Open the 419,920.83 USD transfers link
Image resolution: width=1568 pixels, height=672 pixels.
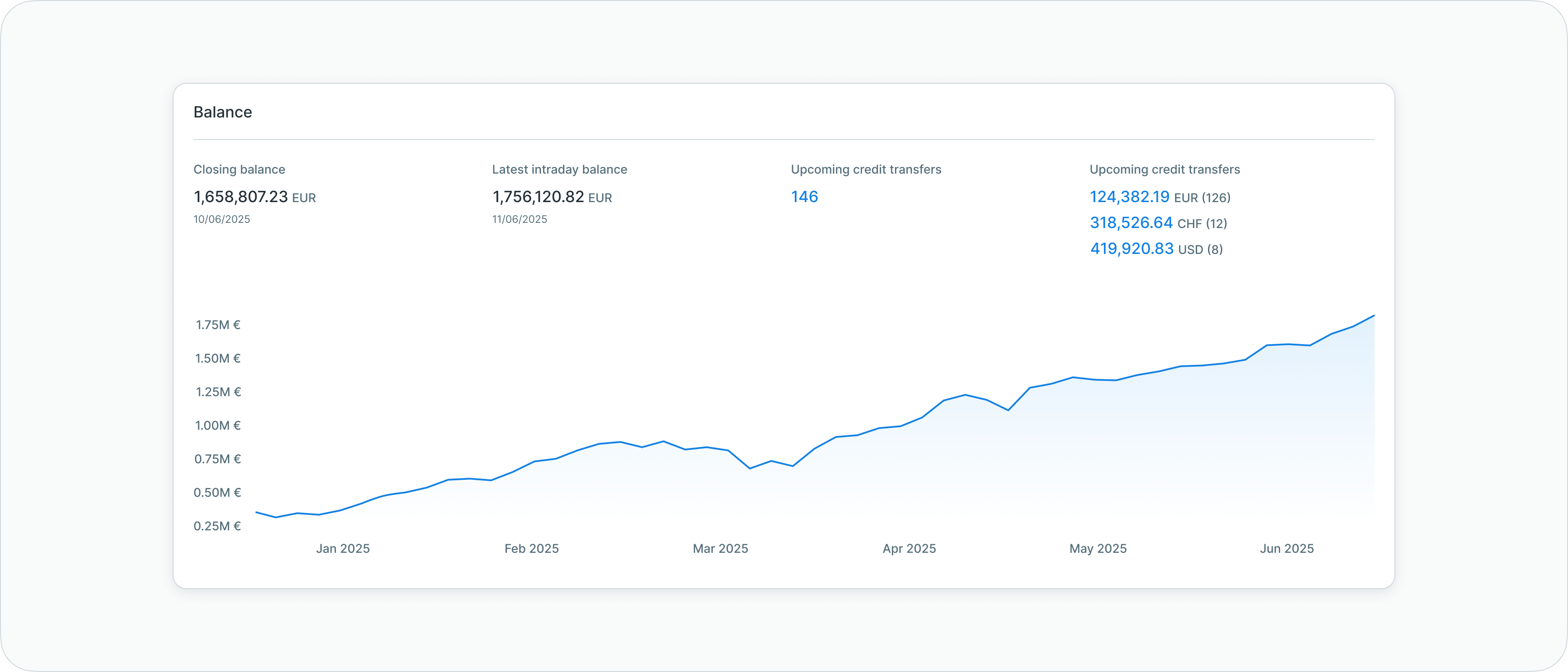1132,248
